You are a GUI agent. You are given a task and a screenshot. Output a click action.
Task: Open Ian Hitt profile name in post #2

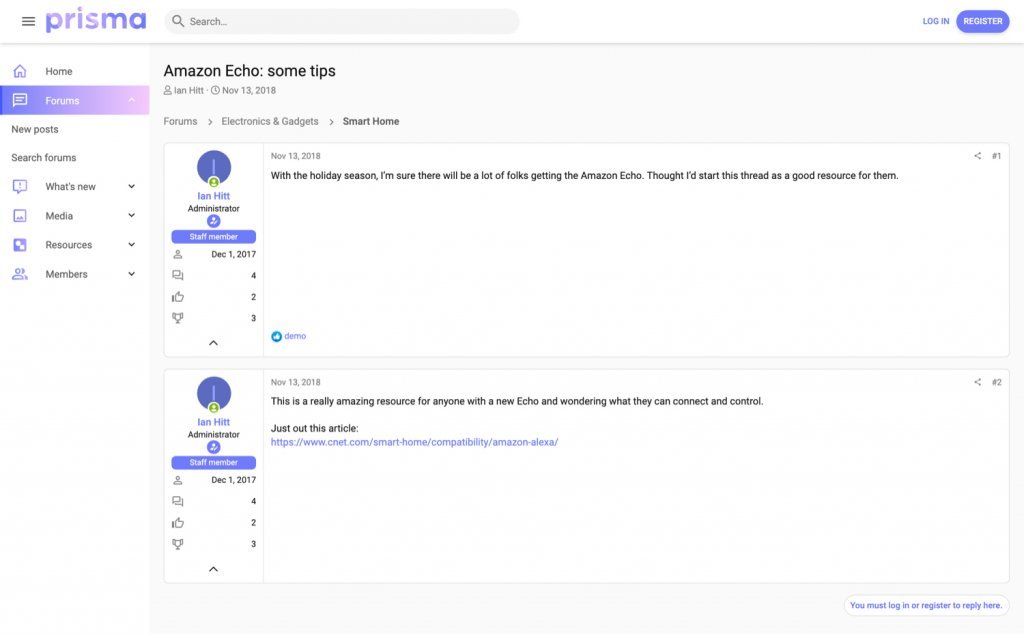point(214,422)
